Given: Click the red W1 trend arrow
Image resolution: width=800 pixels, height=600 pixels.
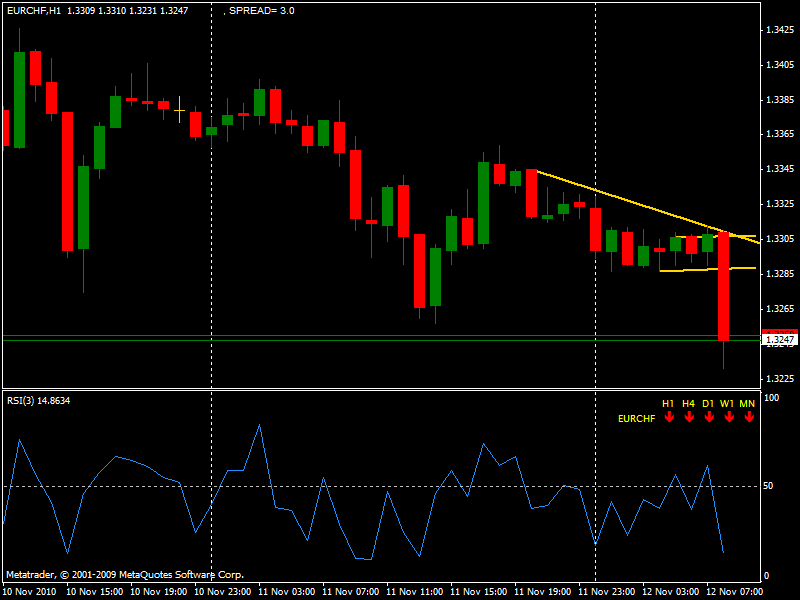Looking at the screenshot, I should [x=728, y=416].
